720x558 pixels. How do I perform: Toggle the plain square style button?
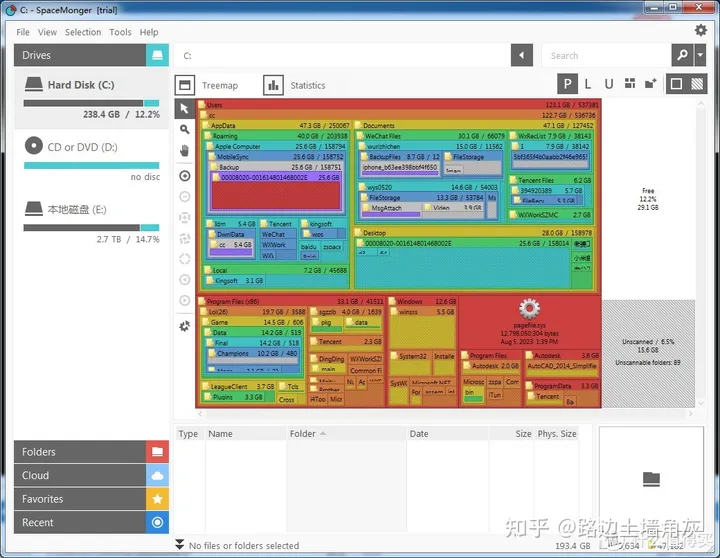[676, 84]
